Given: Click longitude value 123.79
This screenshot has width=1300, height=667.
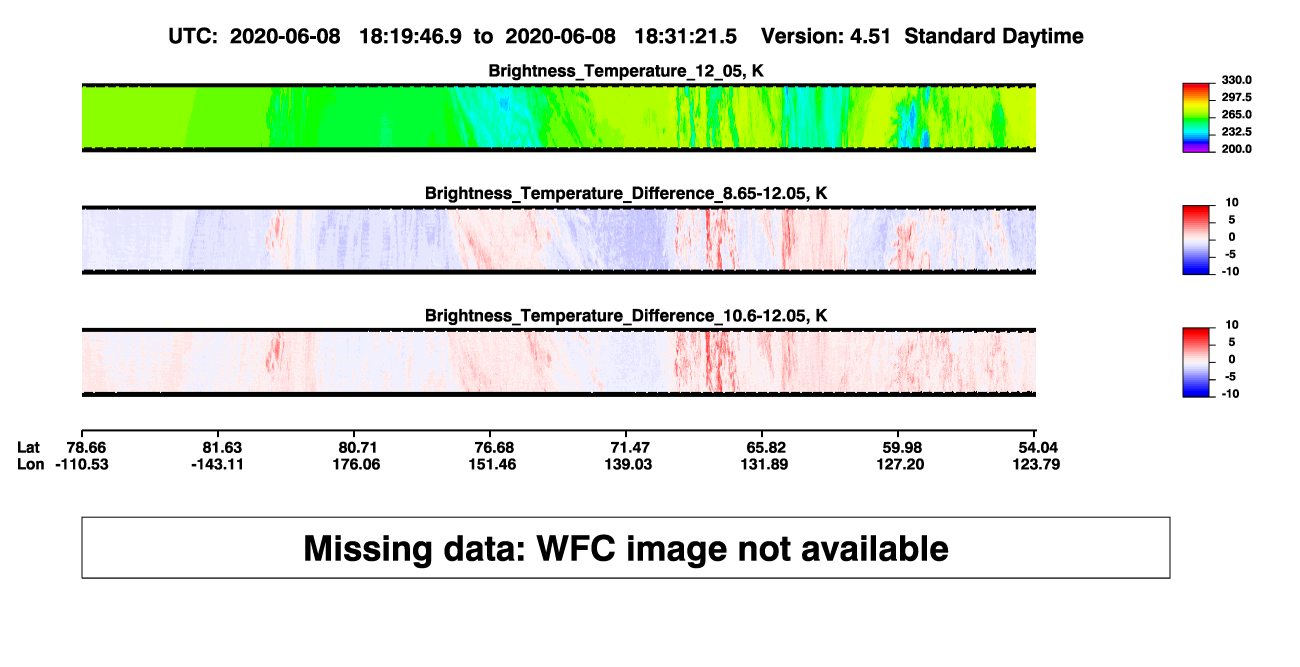Looking at the screenshot, I should pos(1035,464).
